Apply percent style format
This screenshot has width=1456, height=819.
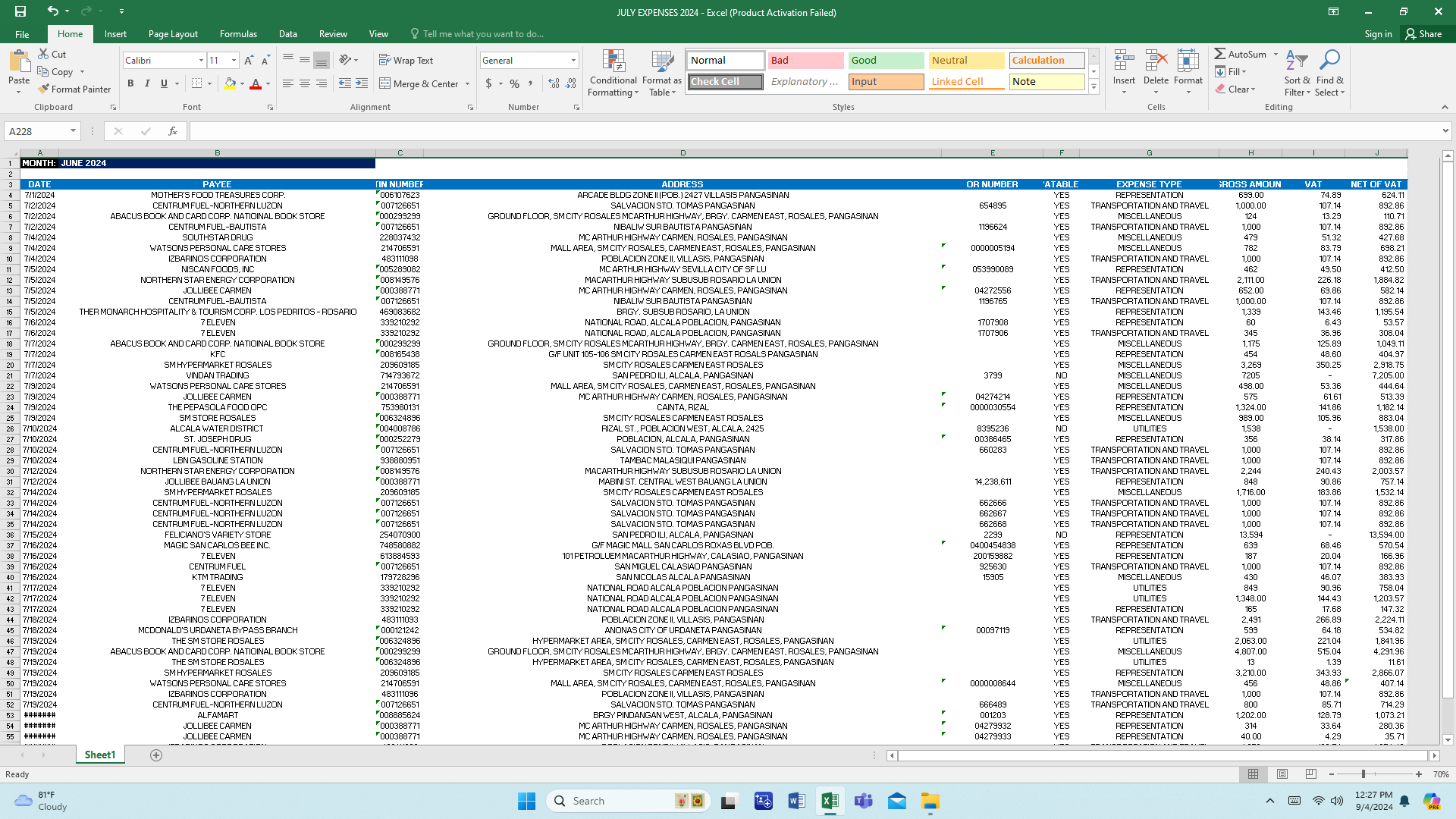[x=515, y=83]
